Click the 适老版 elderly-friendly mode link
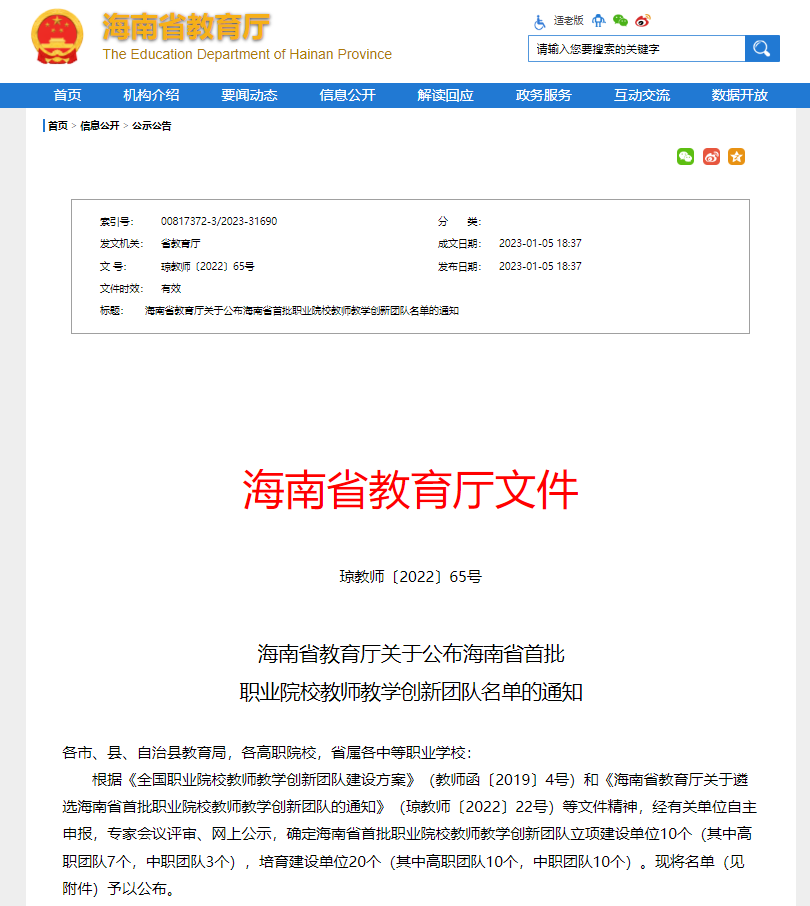The width and height of the screenshot is (810, 906). pyautogui.click(x=568, y=21)
